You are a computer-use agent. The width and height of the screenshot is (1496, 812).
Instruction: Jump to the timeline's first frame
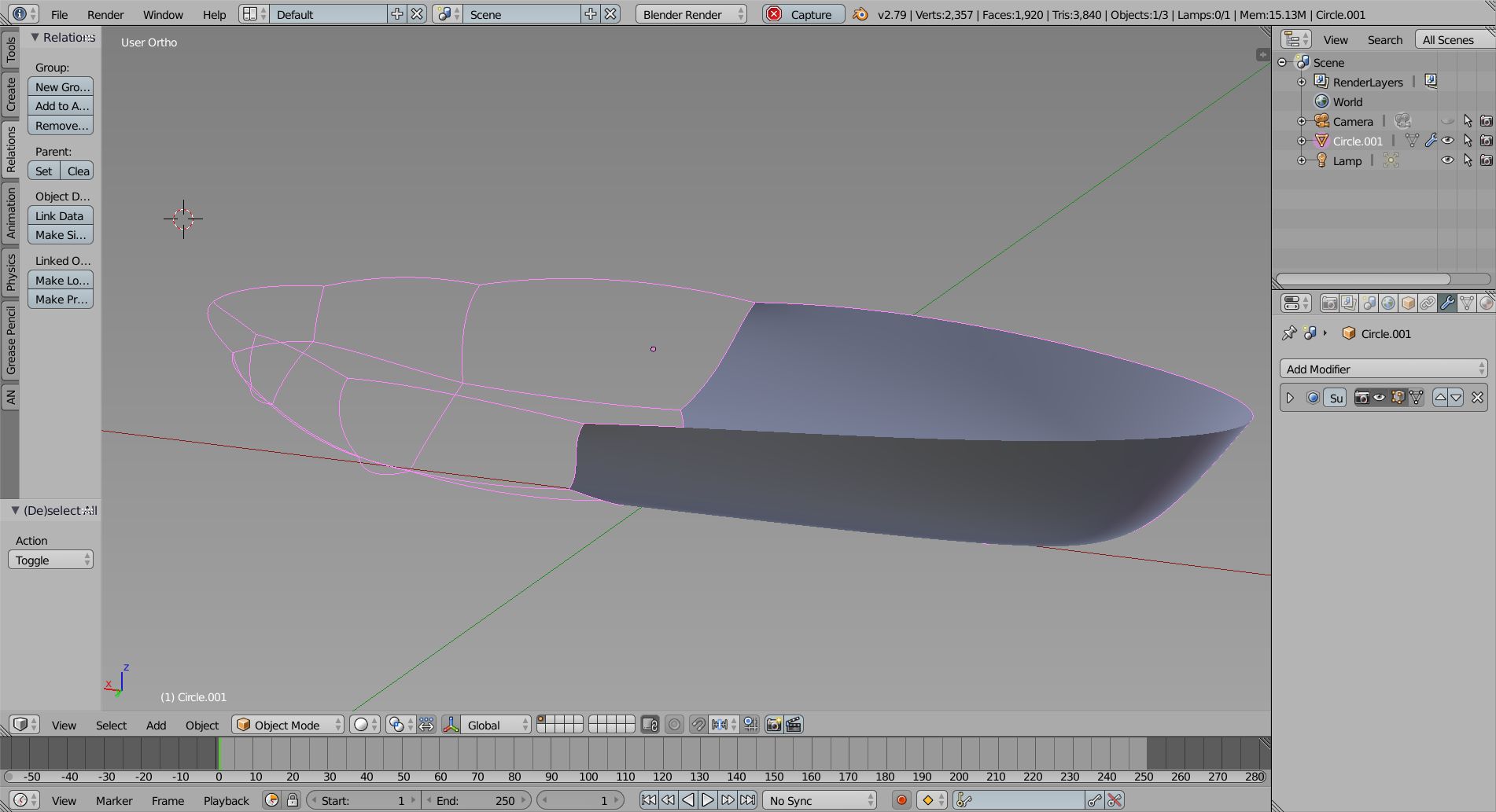pyautogui.click(x=648, y=800)
